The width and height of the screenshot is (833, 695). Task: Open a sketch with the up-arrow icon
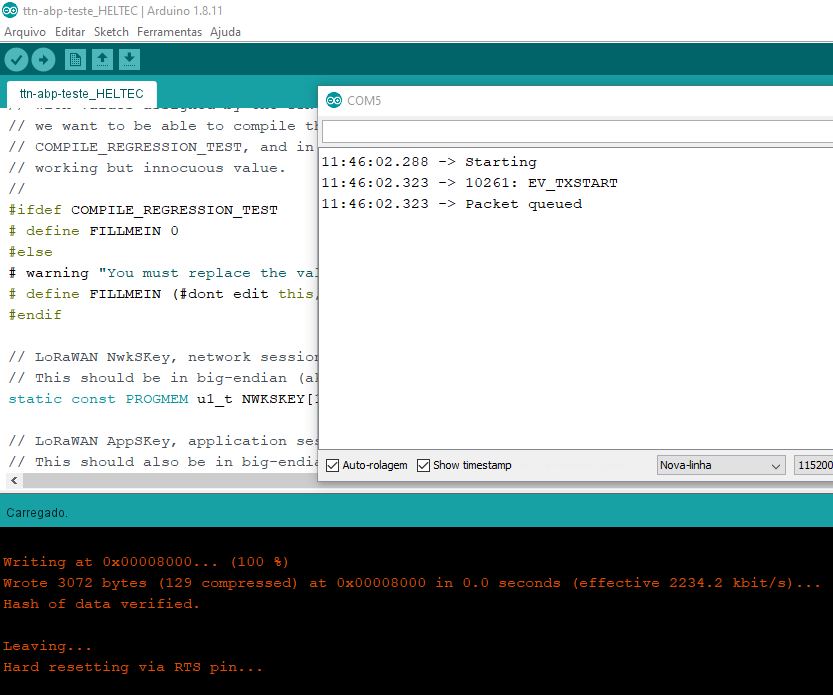point(102,60)
